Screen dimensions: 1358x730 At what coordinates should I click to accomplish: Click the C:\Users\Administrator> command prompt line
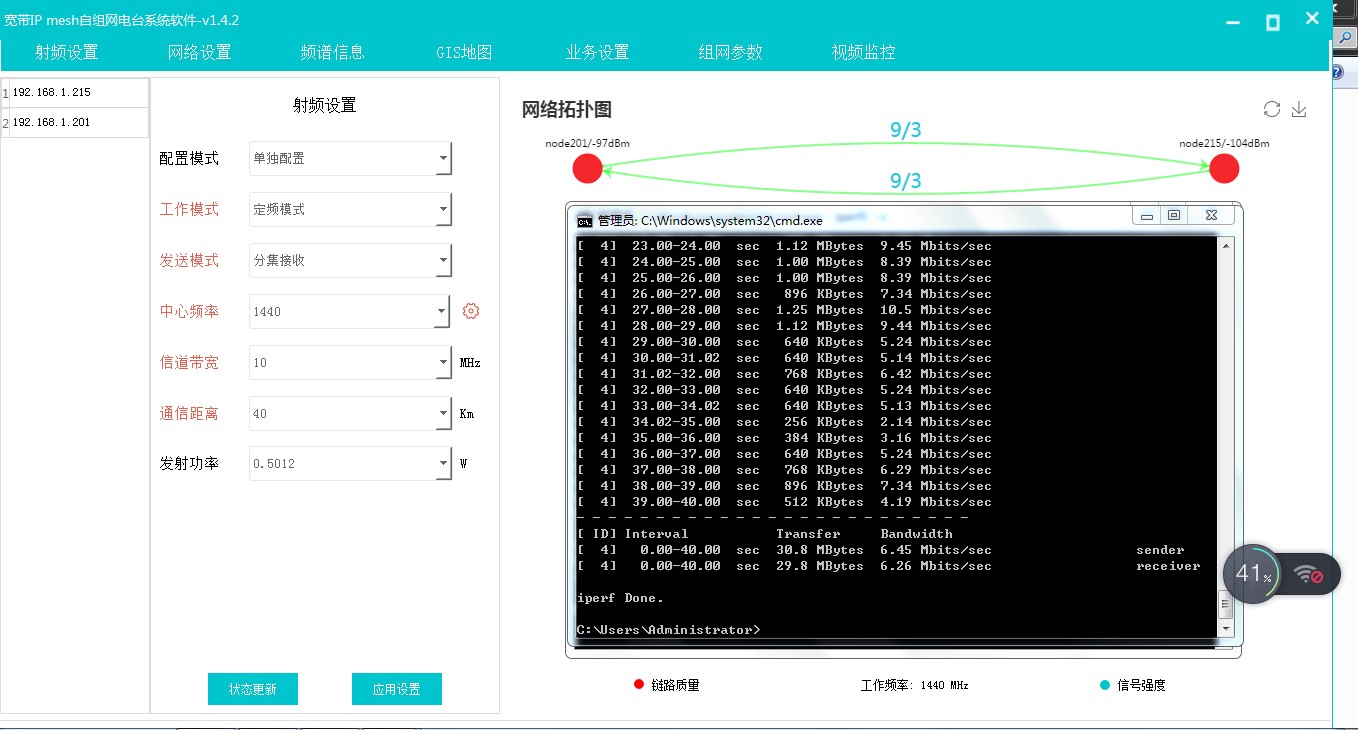669,630
